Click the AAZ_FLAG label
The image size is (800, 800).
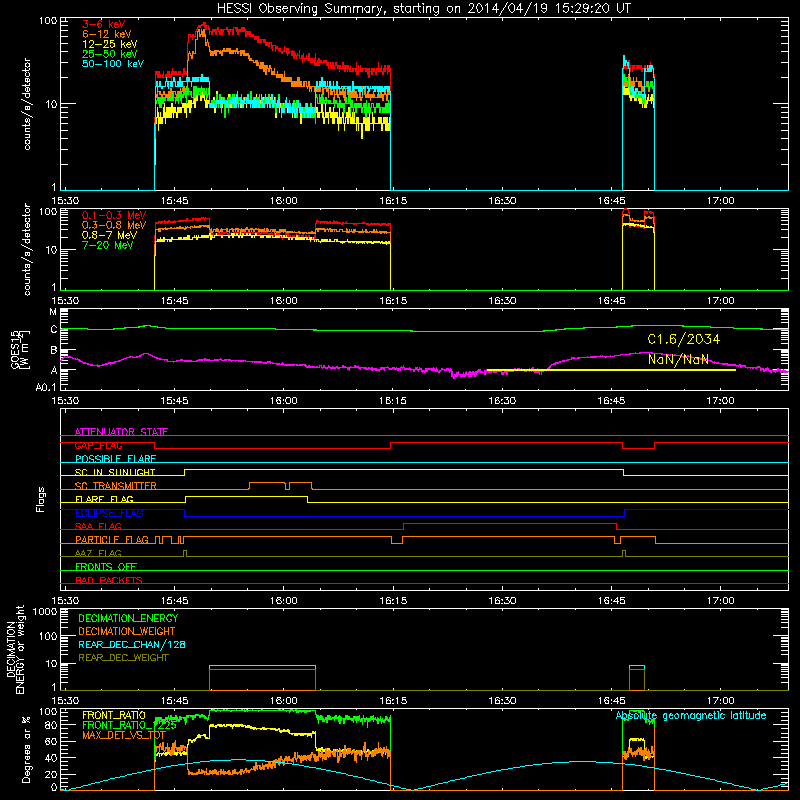[98, 553]
